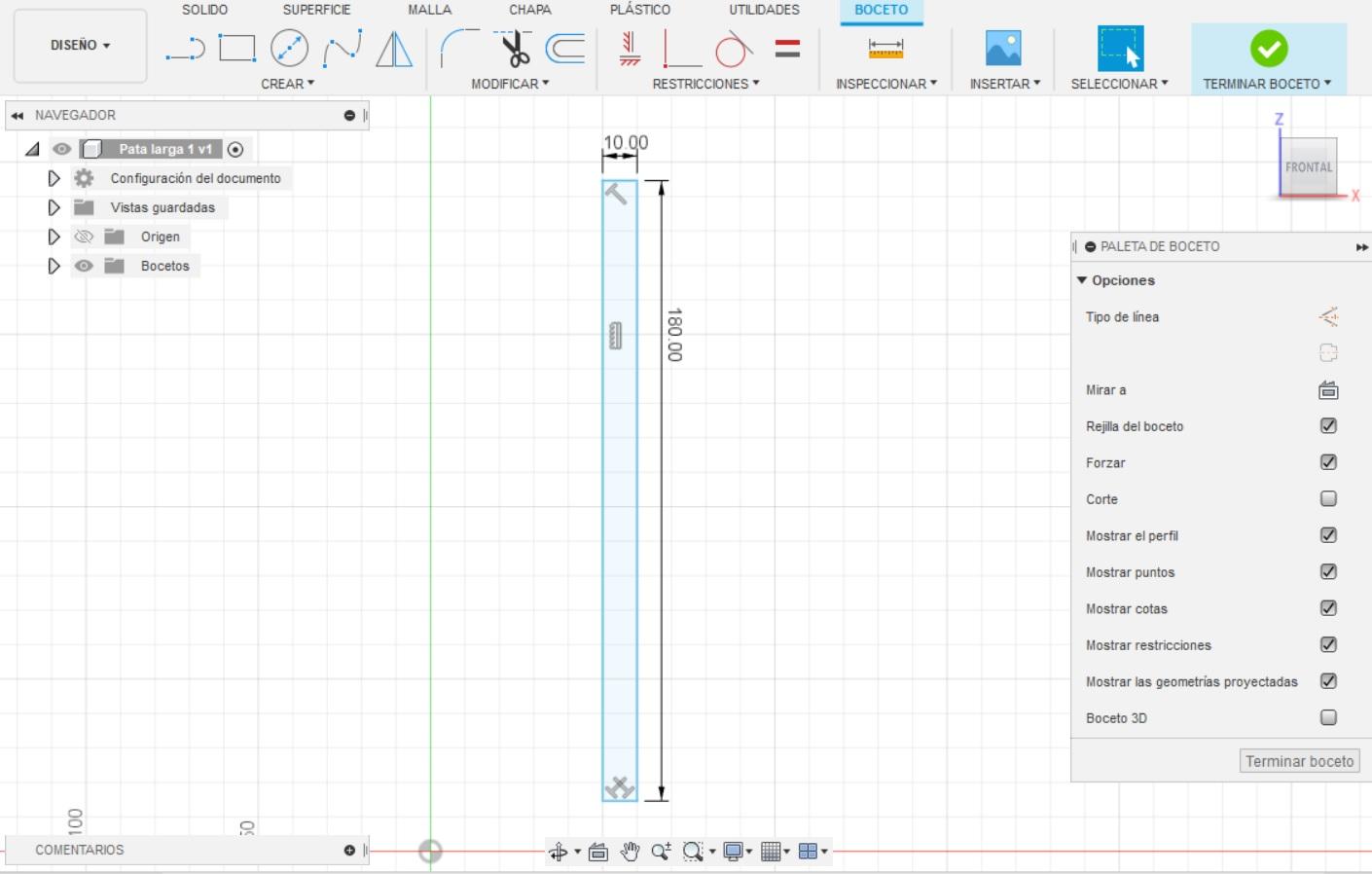Switch to the SUPERFICIE tab

316,10
